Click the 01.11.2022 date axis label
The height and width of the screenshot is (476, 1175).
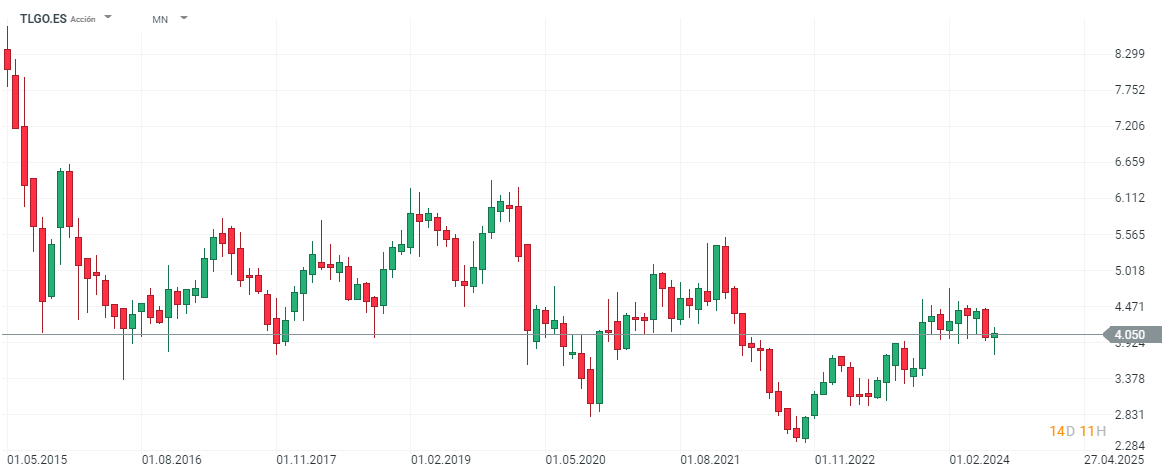845,460
